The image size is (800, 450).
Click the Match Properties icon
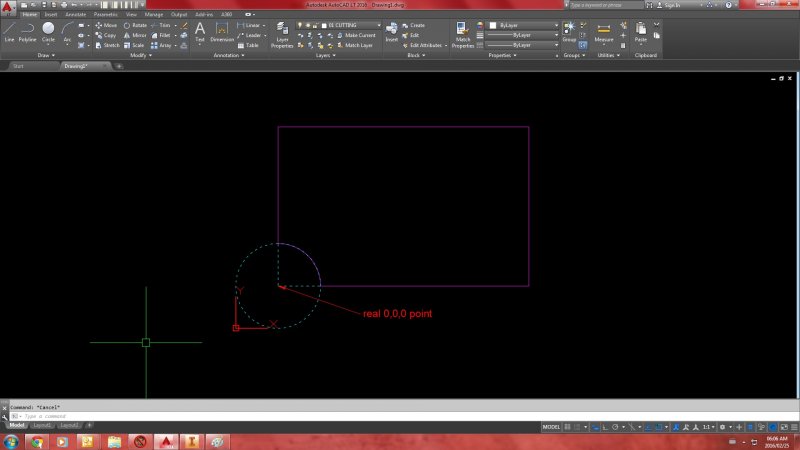(462, 33)
